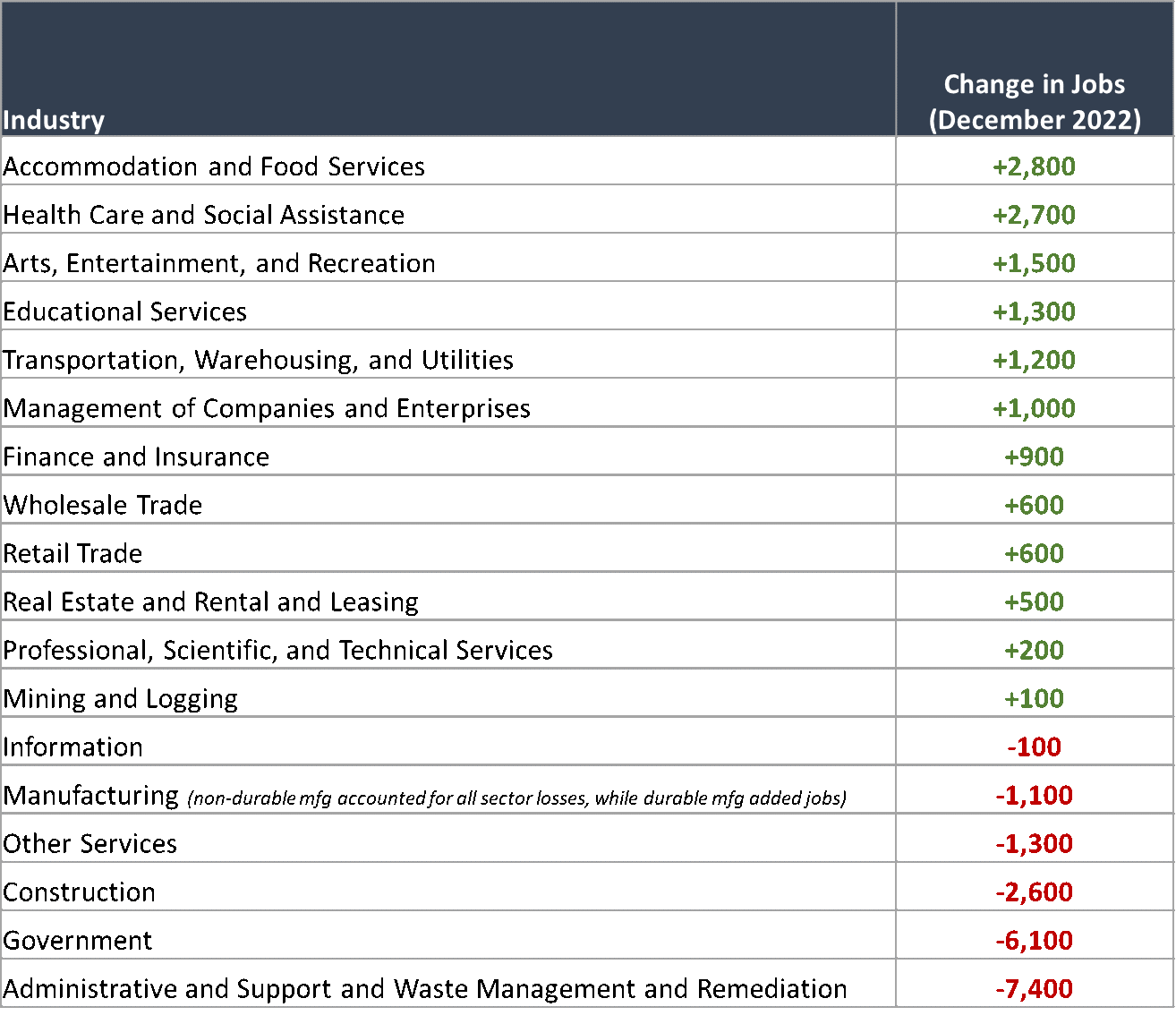Click the +2,800 jobs cell
The height and width of the screenshot is (1024, 1176).
1035,166
